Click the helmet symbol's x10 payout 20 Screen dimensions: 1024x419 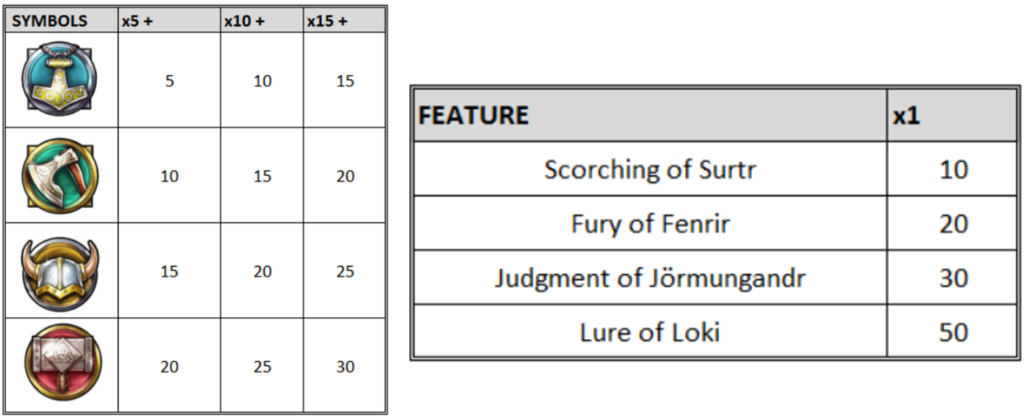tap(263, 272)
